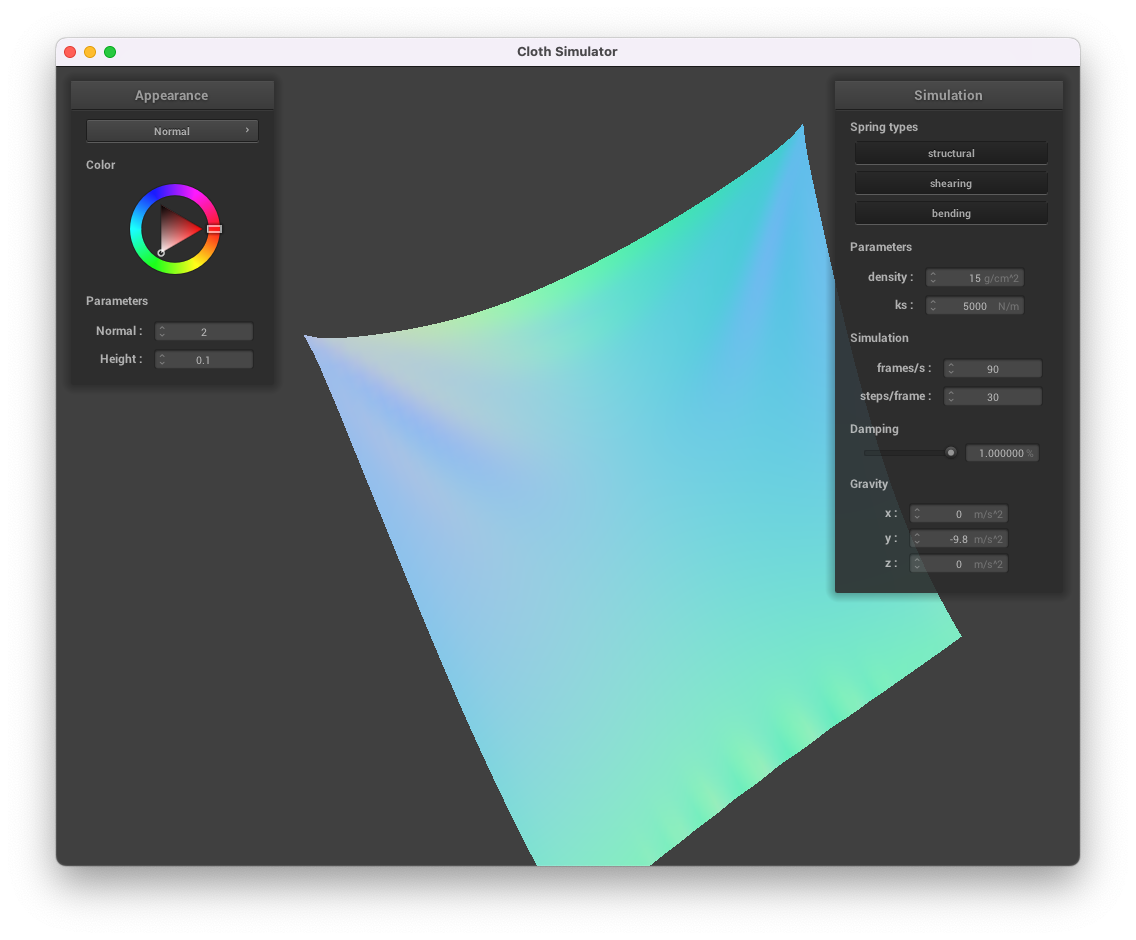Image resolution: width=1136 pixels, height=940 pixels.
Task: Click the Gravity y value field
Action: [x=958, y=539]
